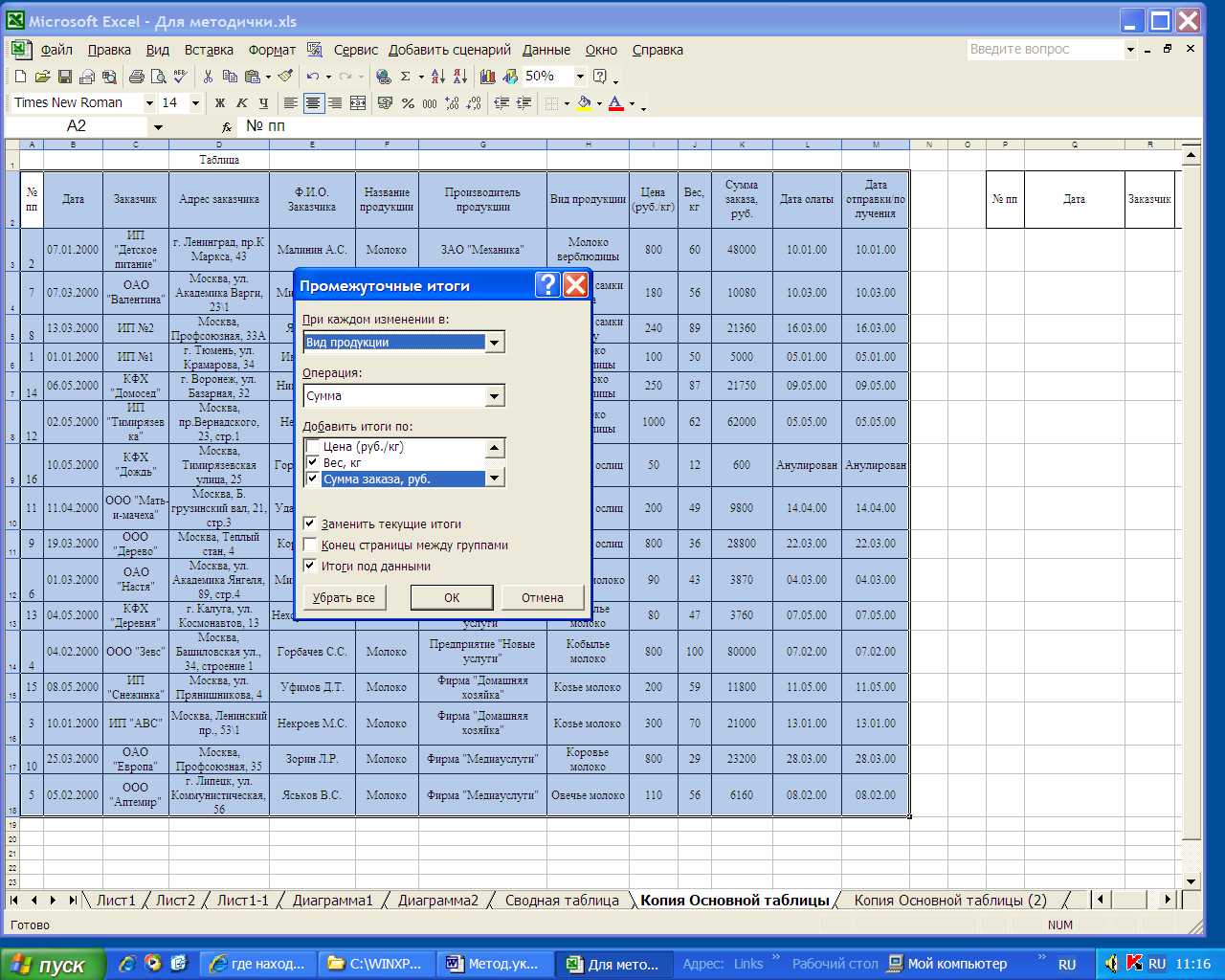Viewport: 1225px width, 980px height.
Task: Click the OK button in dialog
Action: [452, 597]
